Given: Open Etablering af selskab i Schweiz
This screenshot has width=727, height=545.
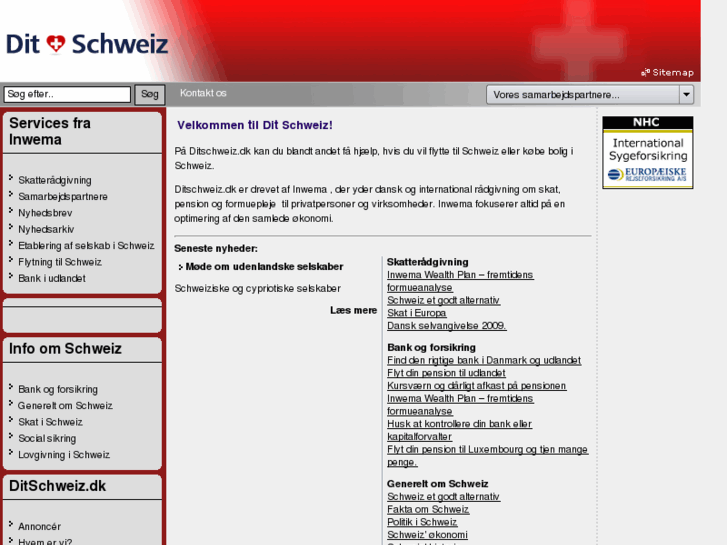Looking at the screenshot, I should coord(86,246).
